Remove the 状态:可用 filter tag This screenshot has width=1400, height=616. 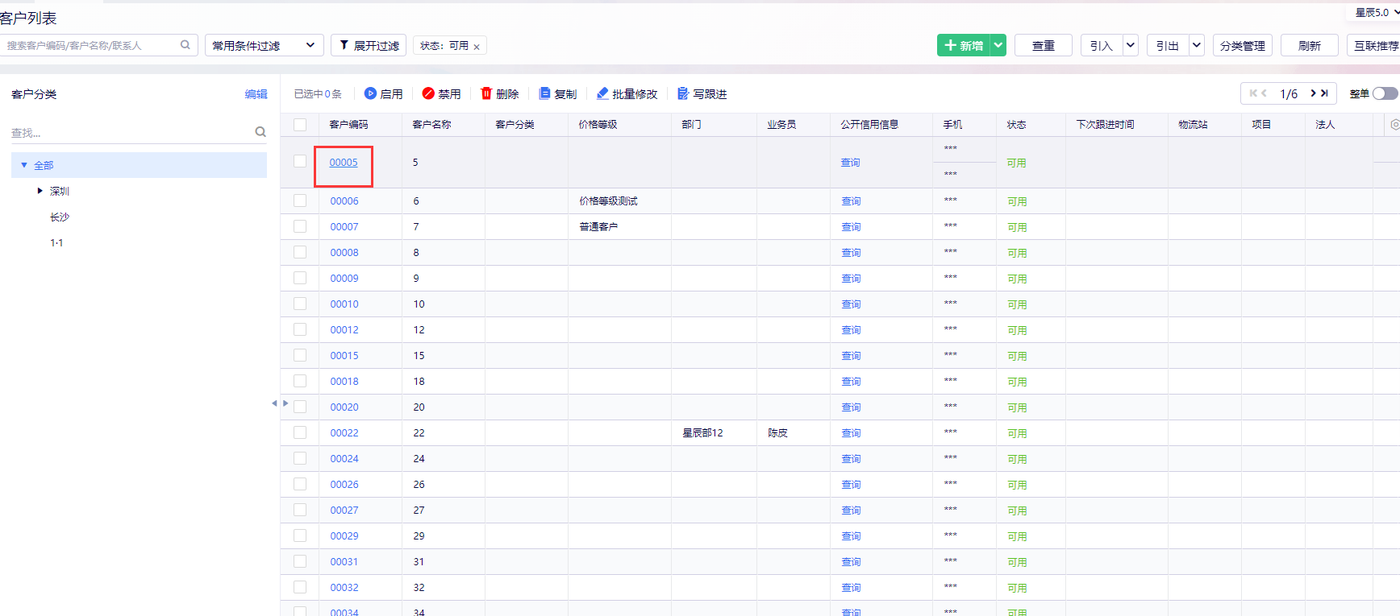coord(477,46)
